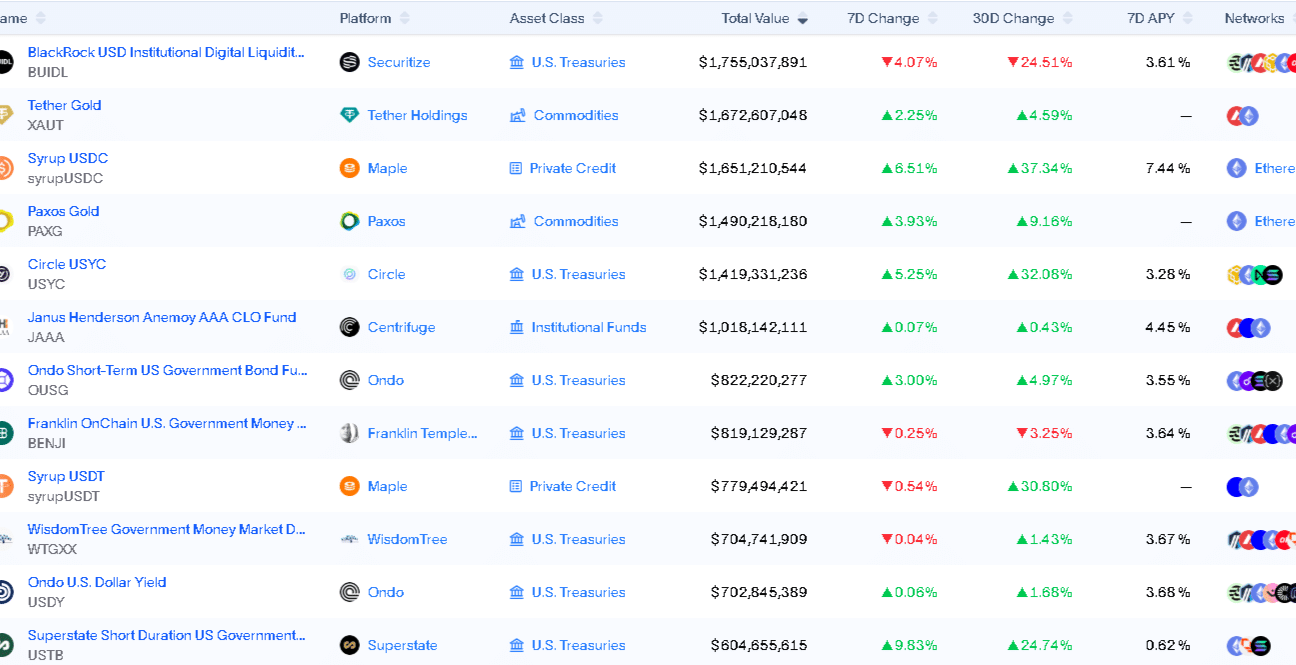The image size is (1296, 665).
Task: Open Janus Henderson Anemoy AAA CLO Fund
Action: pos(162,317)
